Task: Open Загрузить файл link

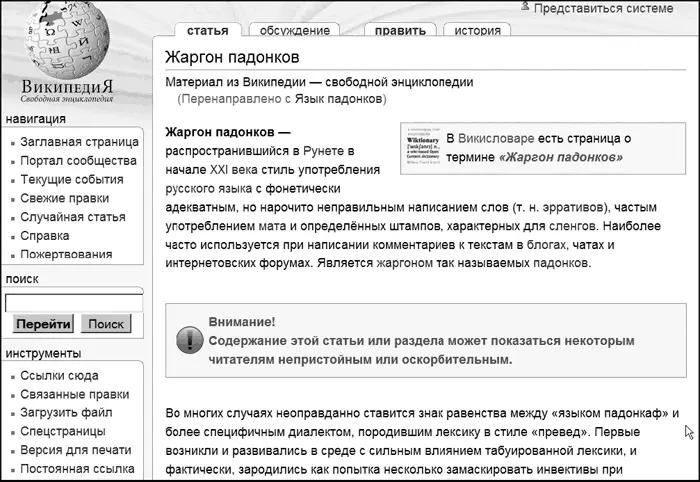Action: pyautogui.click(x=67, y=413)
